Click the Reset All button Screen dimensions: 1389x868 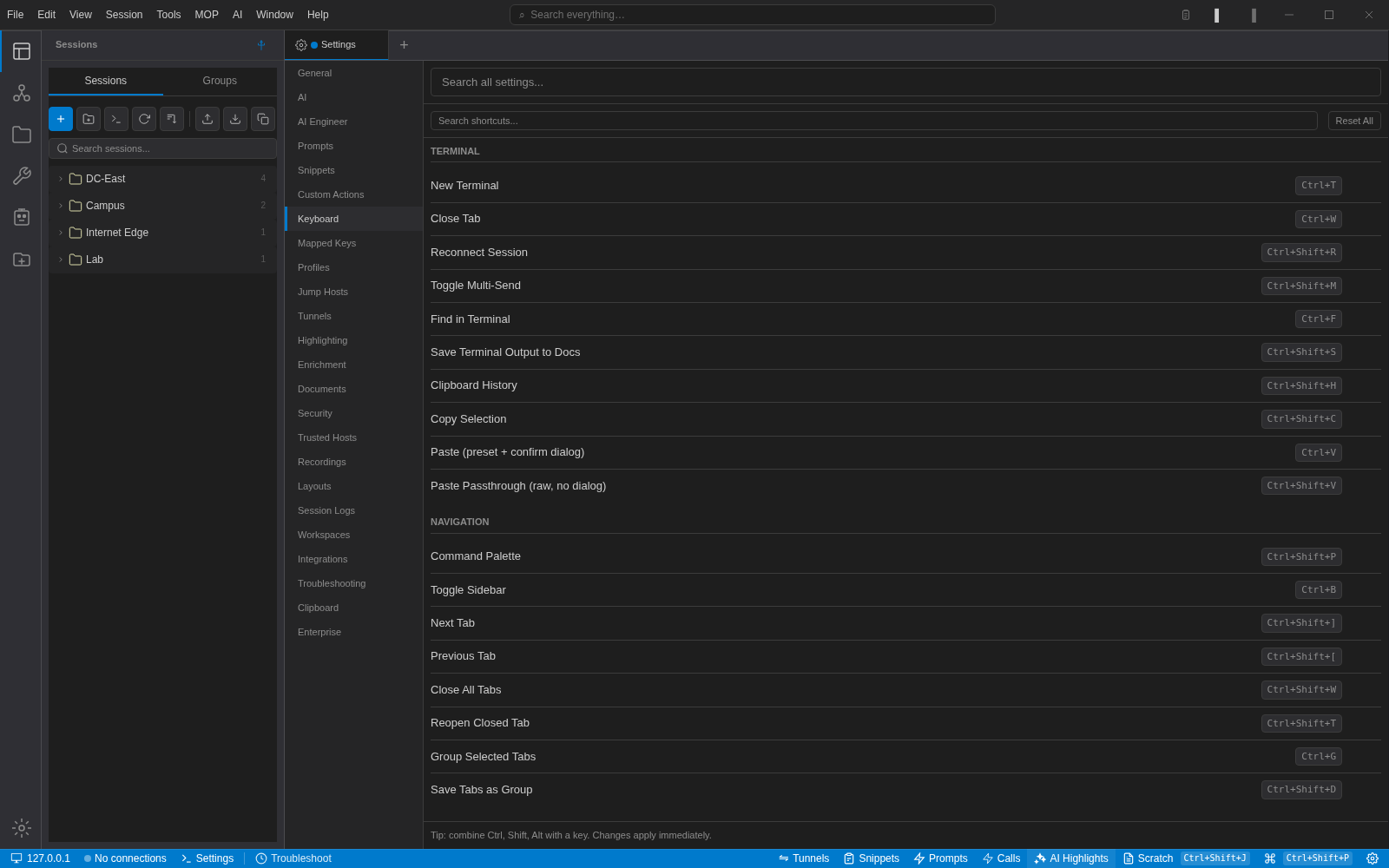pos(1354,121)
